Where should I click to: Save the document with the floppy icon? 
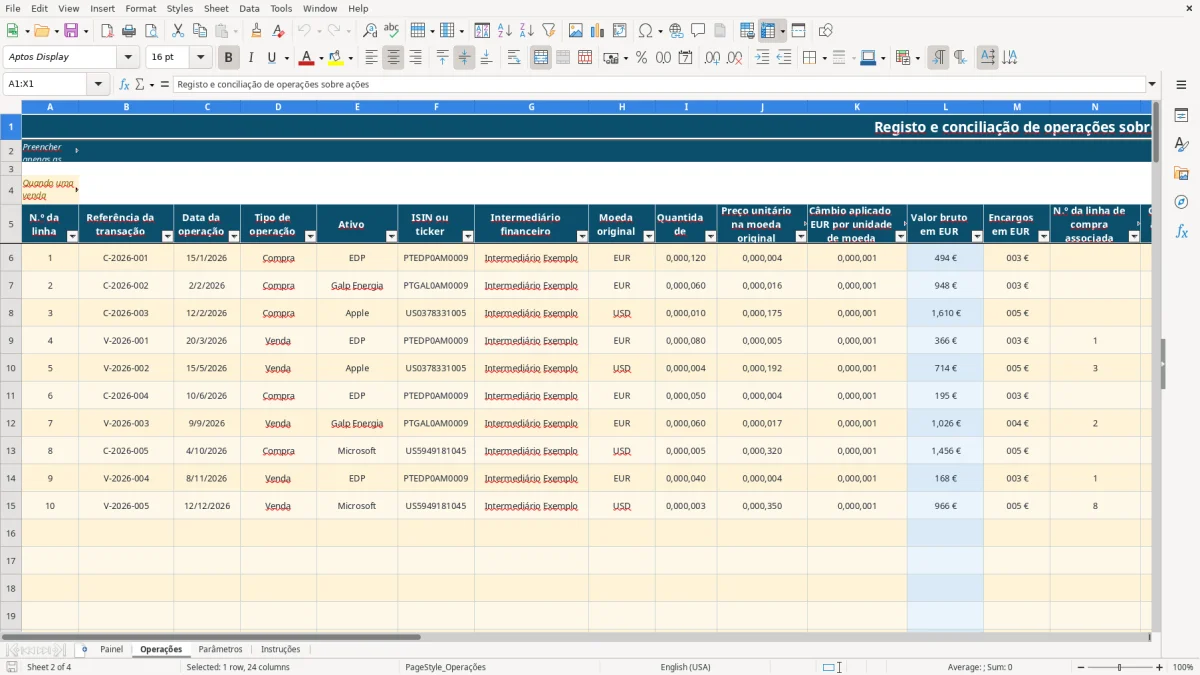coord(71,31)
